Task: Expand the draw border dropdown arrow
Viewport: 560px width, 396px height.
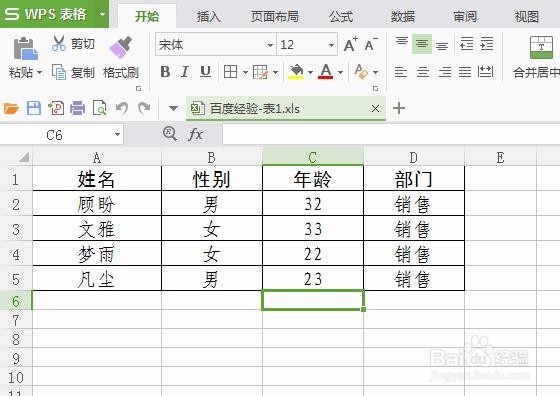Action: (x=275, y=72)
